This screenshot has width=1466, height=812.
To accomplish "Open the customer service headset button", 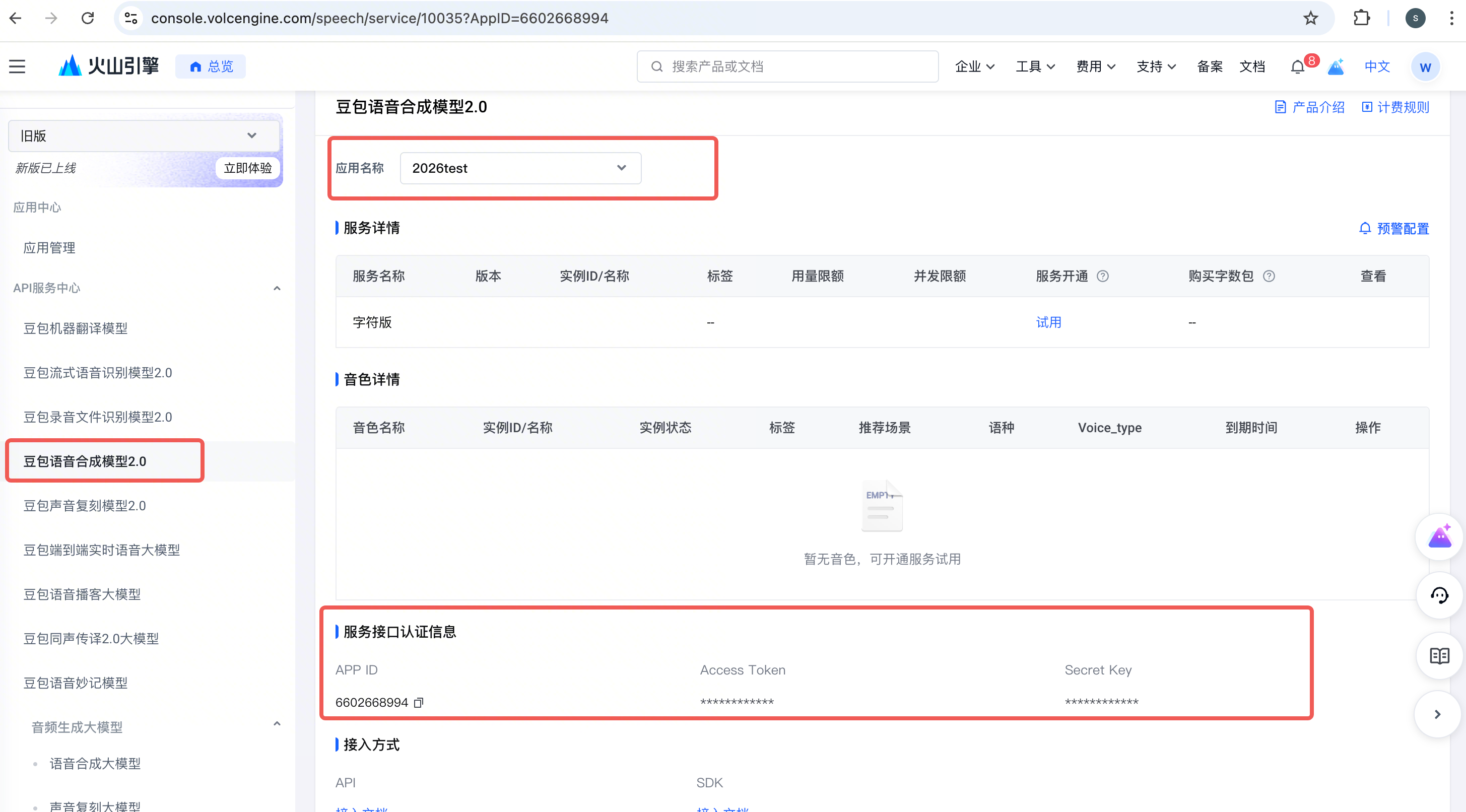I will click(x=1439, y=595).
